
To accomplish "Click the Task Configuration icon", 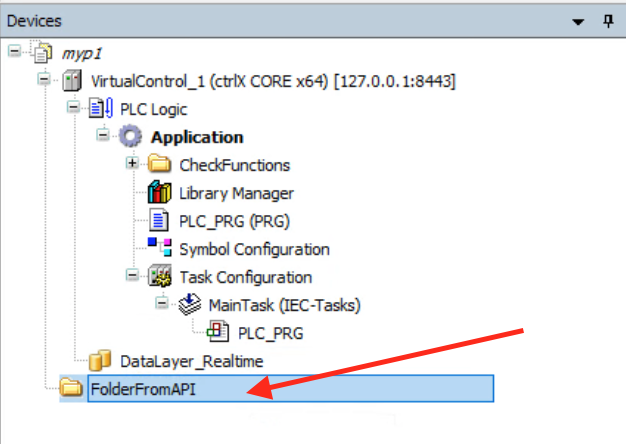I will tap(160, 276).
